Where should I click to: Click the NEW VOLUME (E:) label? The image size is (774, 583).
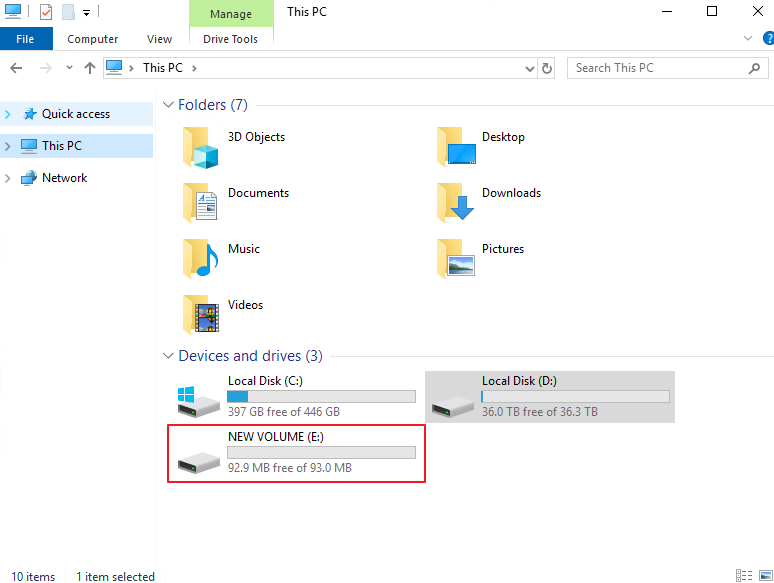pyautogui.click(x=275, y=437)
